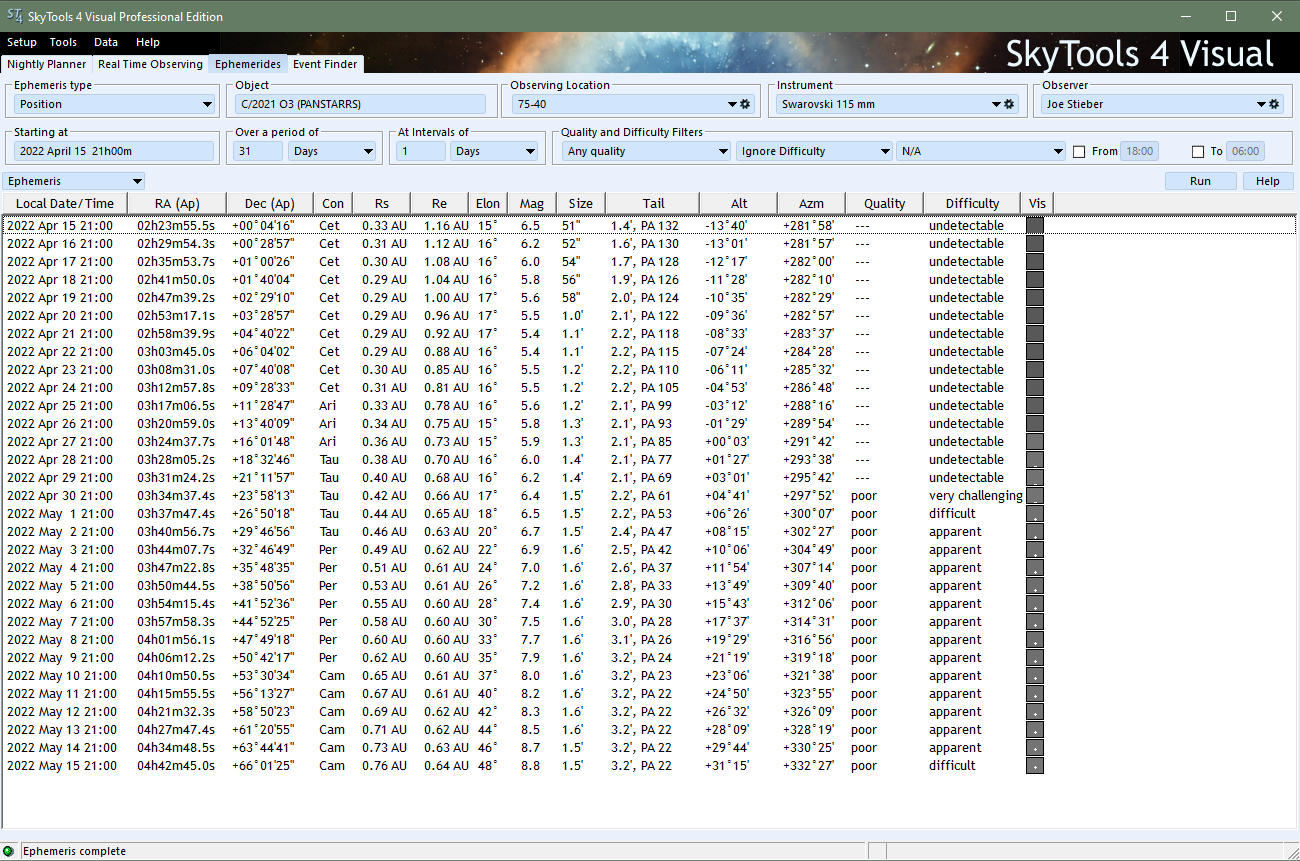1300x861 pixels.
Task: Sort by Quality column header
Action: pyautogui.click(x=884, y=203)
